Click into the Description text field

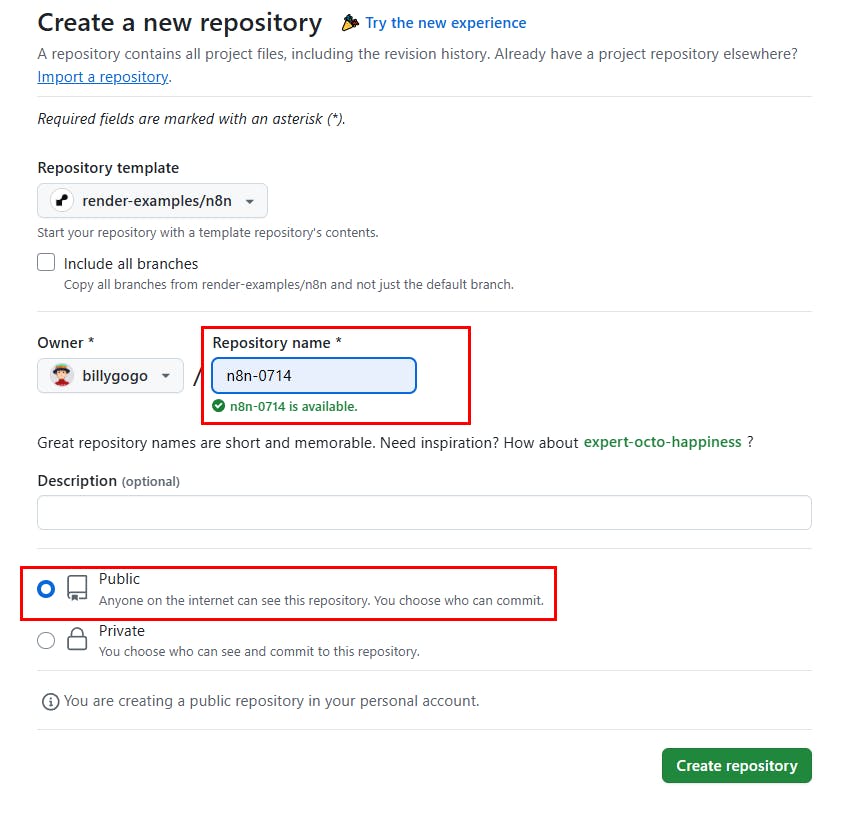click(x=424, y=512)
